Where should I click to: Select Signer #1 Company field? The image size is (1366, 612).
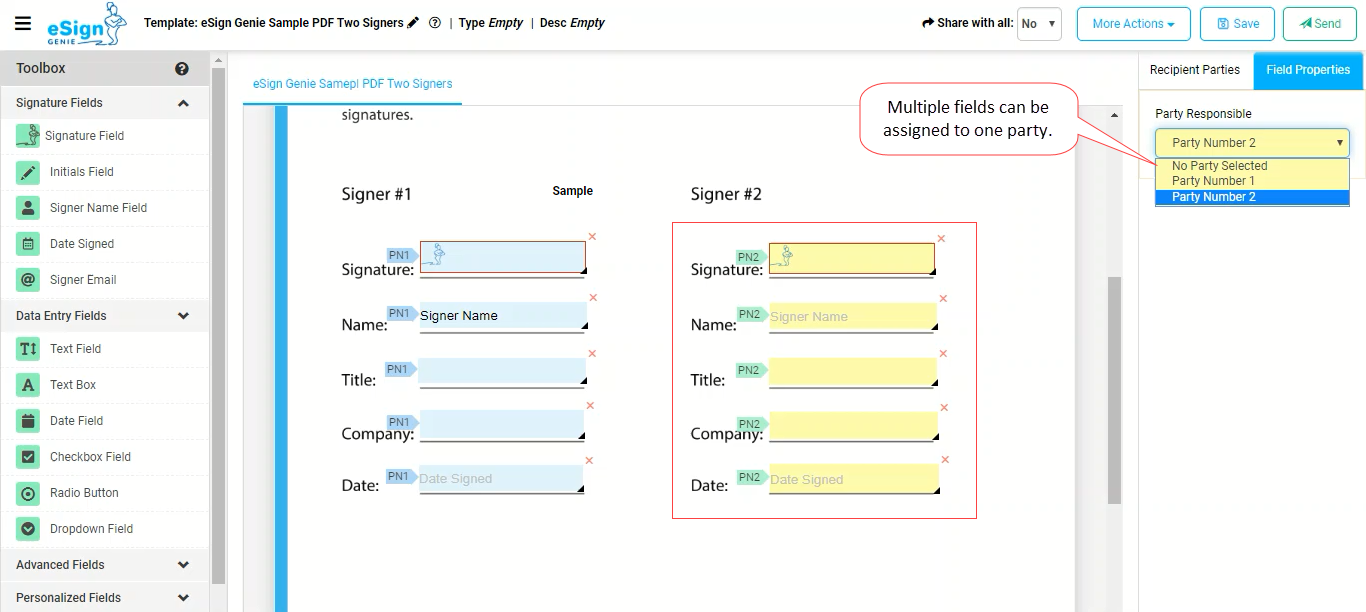pyautogui.click(x=501, y=425)
